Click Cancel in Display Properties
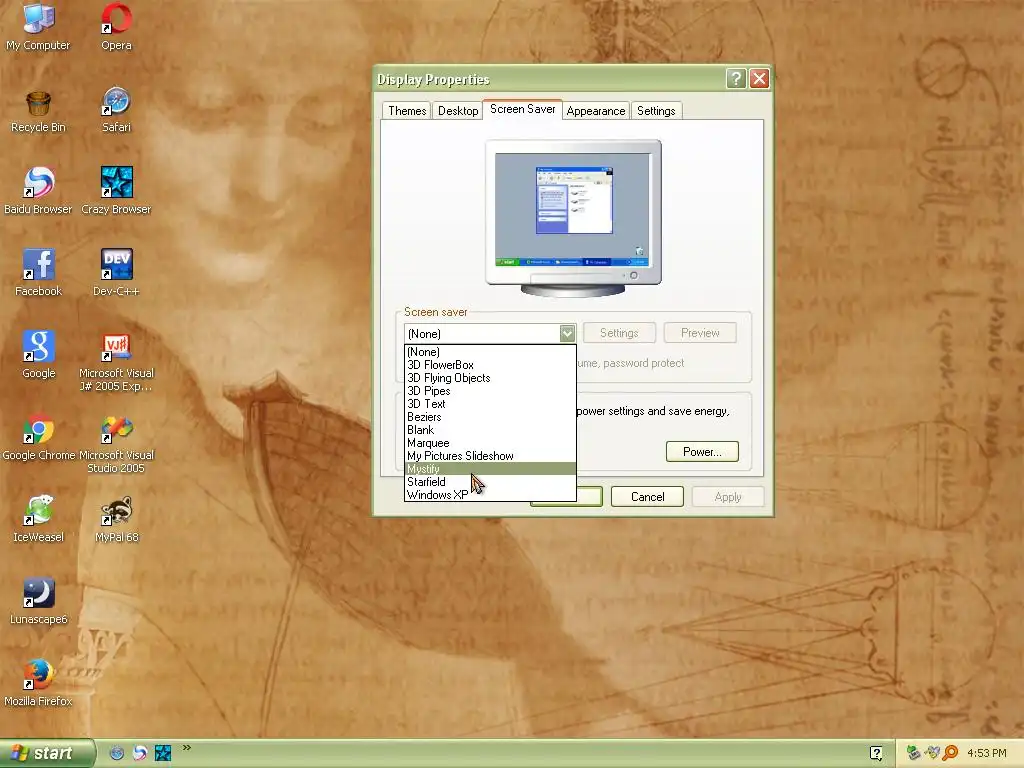 [x=647, y=497]
